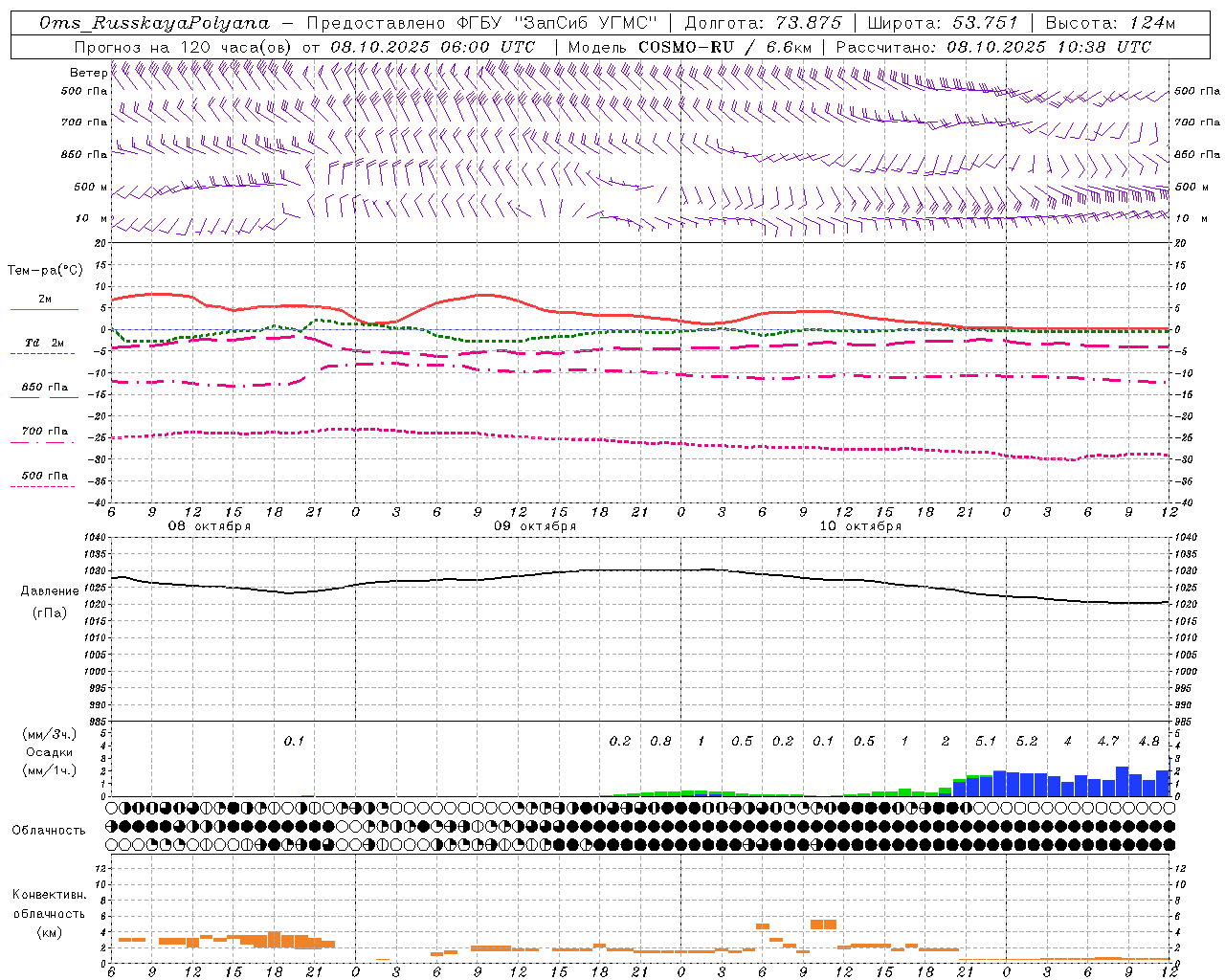Click the "(мм/3ч.)" unit label
This screenshot has width=1225, height=980.
click(x=50, y=734)
